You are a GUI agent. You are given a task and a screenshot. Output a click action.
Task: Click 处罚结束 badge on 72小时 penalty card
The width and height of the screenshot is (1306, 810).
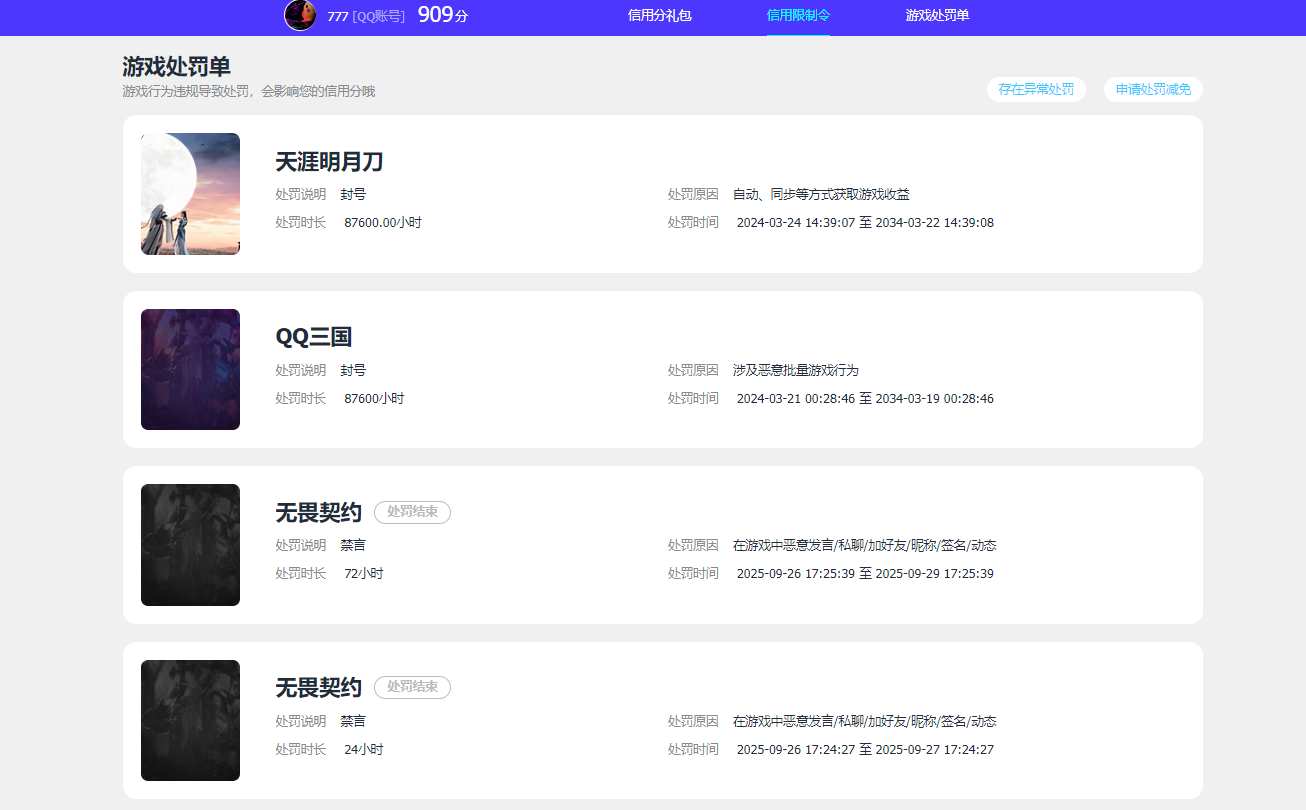pyautogui.click(x=412, y=512)
